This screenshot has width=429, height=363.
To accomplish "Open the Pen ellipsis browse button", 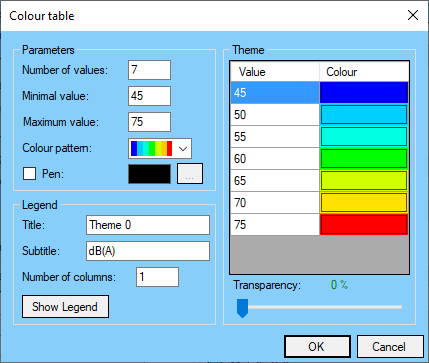I will (190, 174).
